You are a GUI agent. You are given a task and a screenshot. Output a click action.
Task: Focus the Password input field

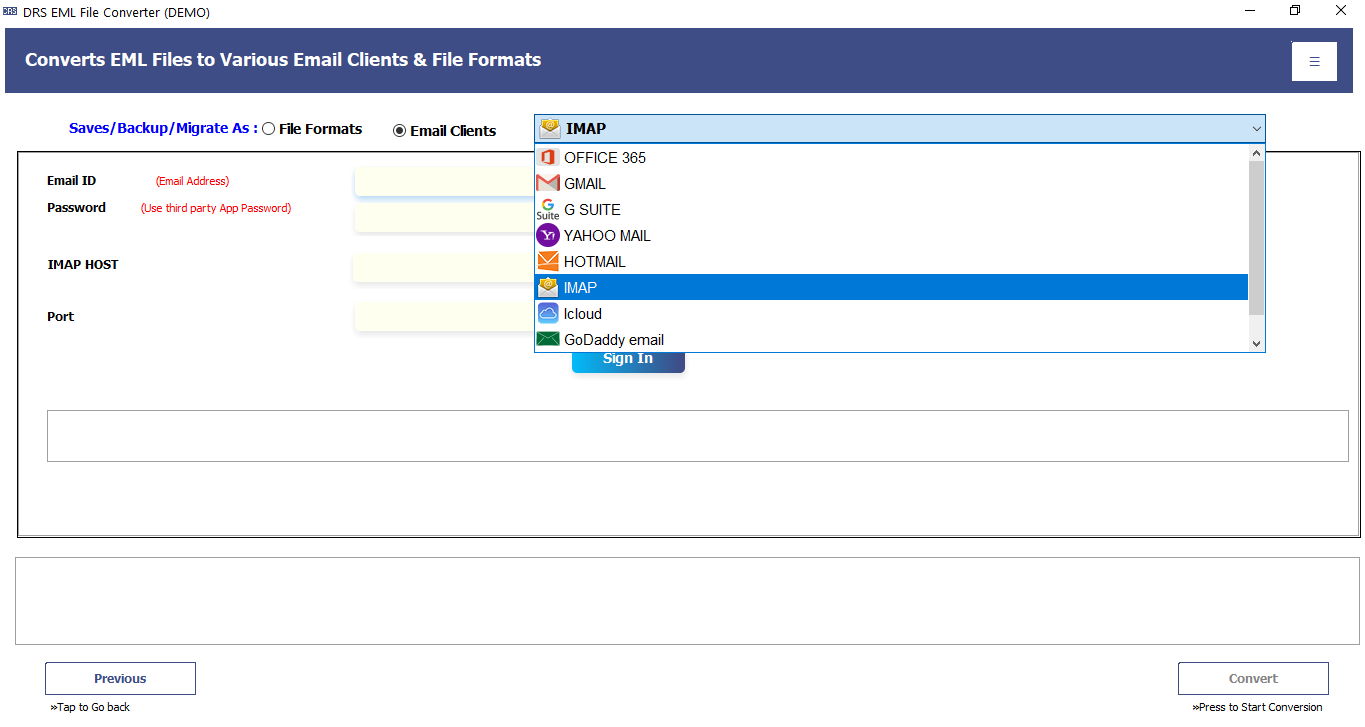point(445,218)
